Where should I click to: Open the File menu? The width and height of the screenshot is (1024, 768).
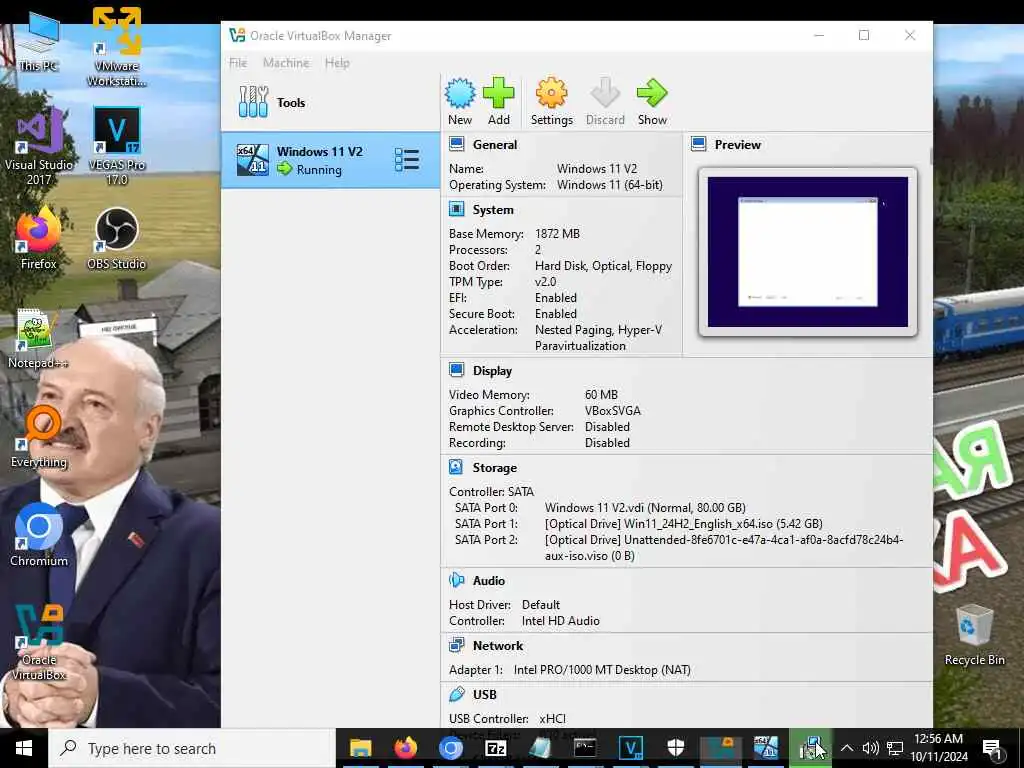238,63
